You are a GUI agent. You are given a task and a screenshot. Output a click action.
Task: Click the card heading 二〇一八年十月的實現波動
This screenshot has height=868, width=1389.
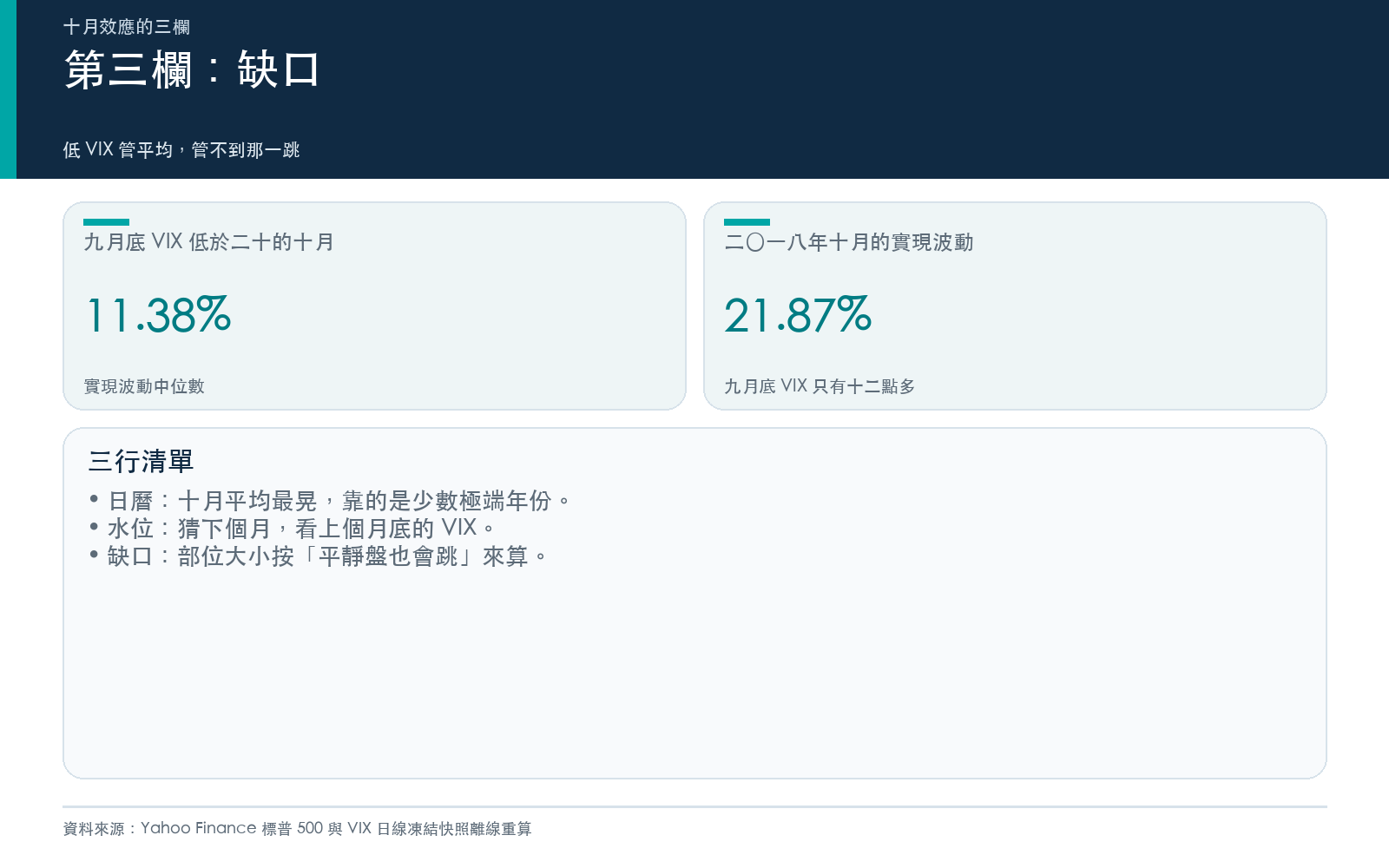[849, 242]
